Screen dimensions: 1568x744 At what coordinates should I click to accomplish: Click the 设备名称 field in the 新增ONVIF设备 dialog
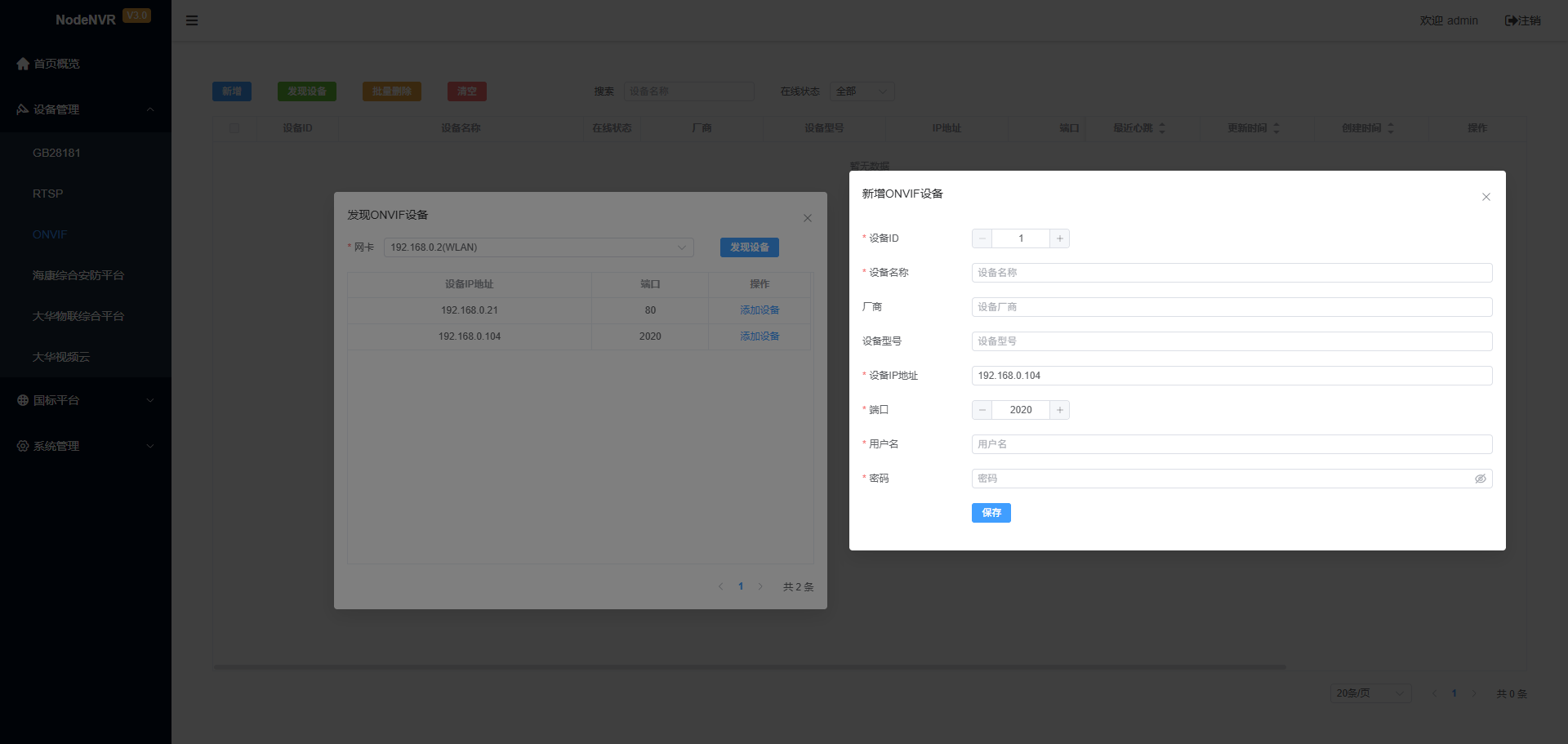(1232, 273)
